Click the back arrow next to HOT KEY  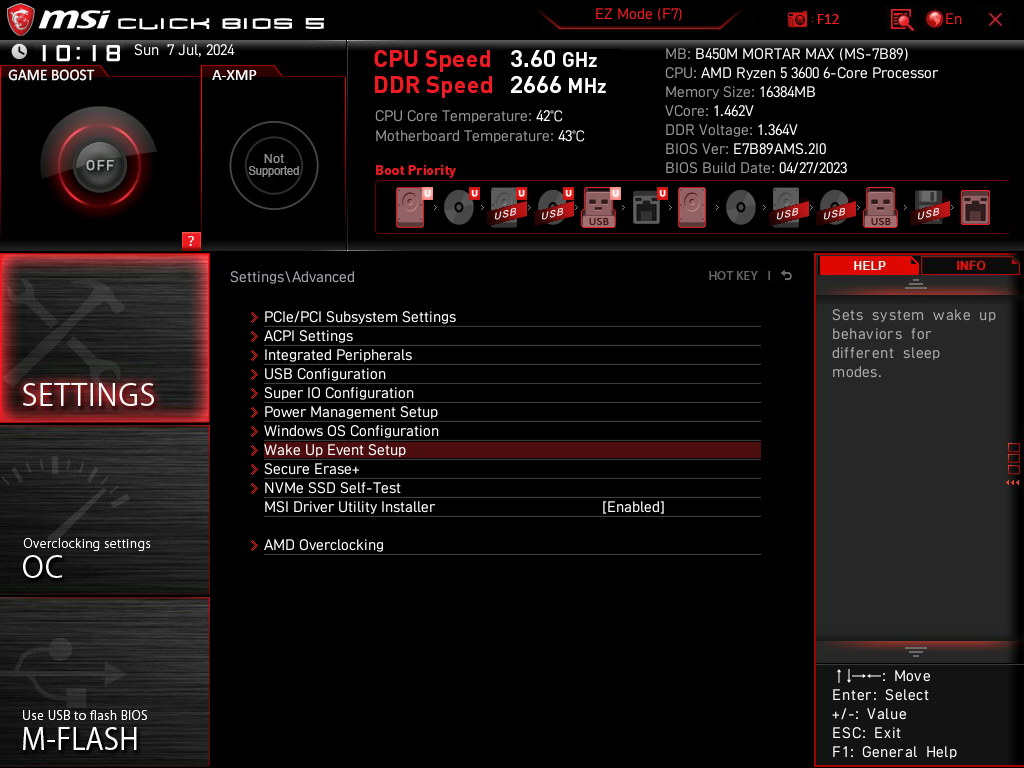point(786,276)
